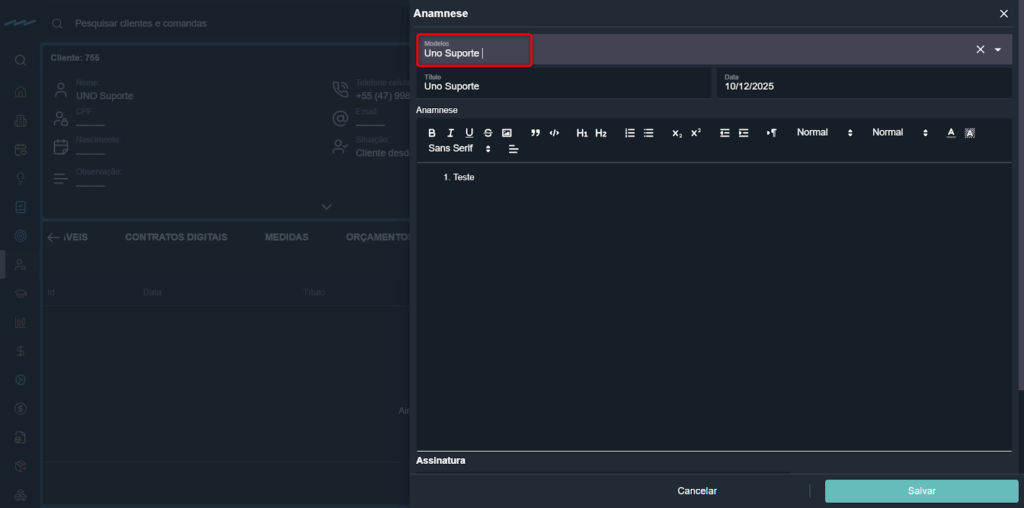The image size is (1024, 508).
Task: Increase the text indent
Action: point(743,133)
